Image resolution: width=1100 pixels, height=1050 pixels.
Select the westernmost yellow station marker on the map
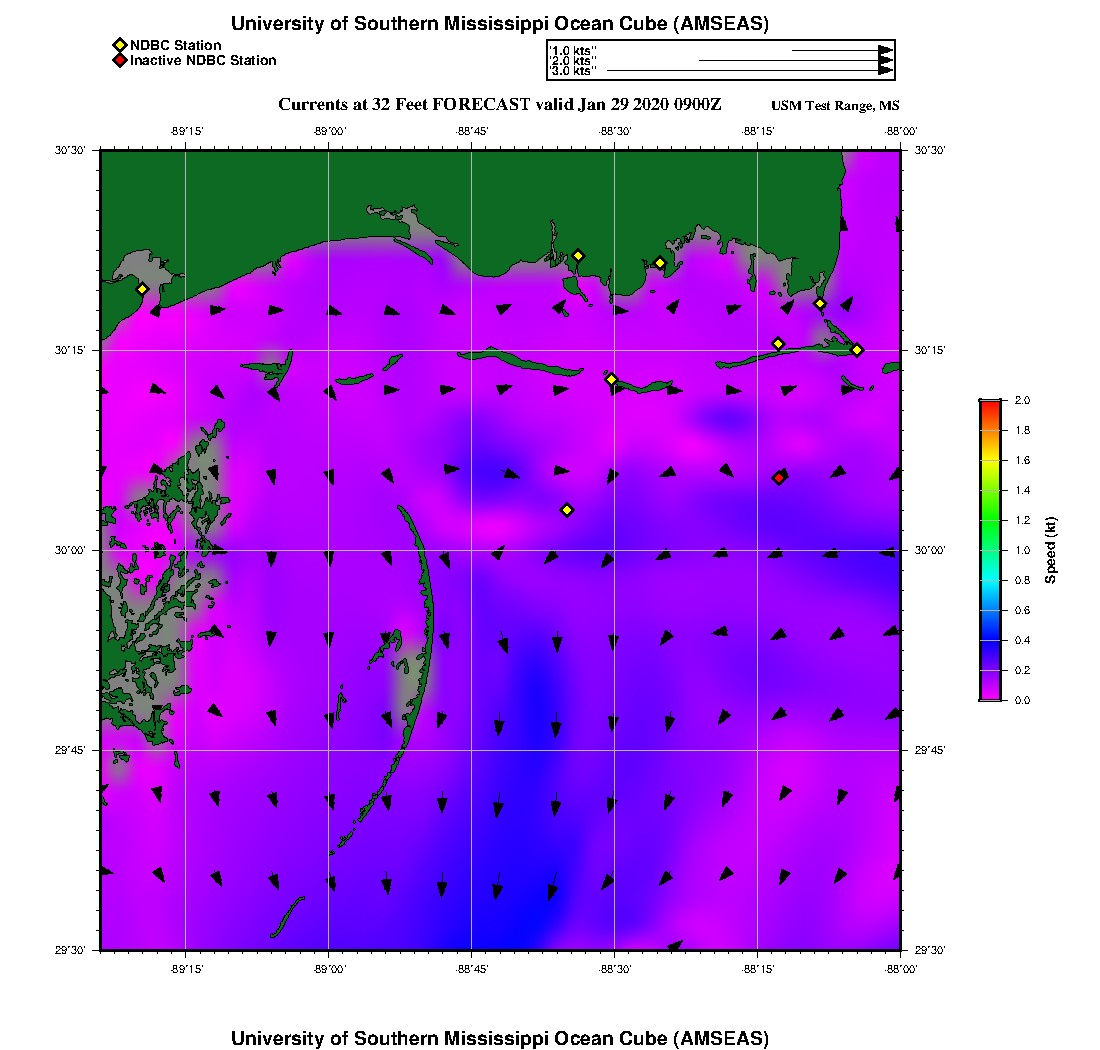click(142, 289)
